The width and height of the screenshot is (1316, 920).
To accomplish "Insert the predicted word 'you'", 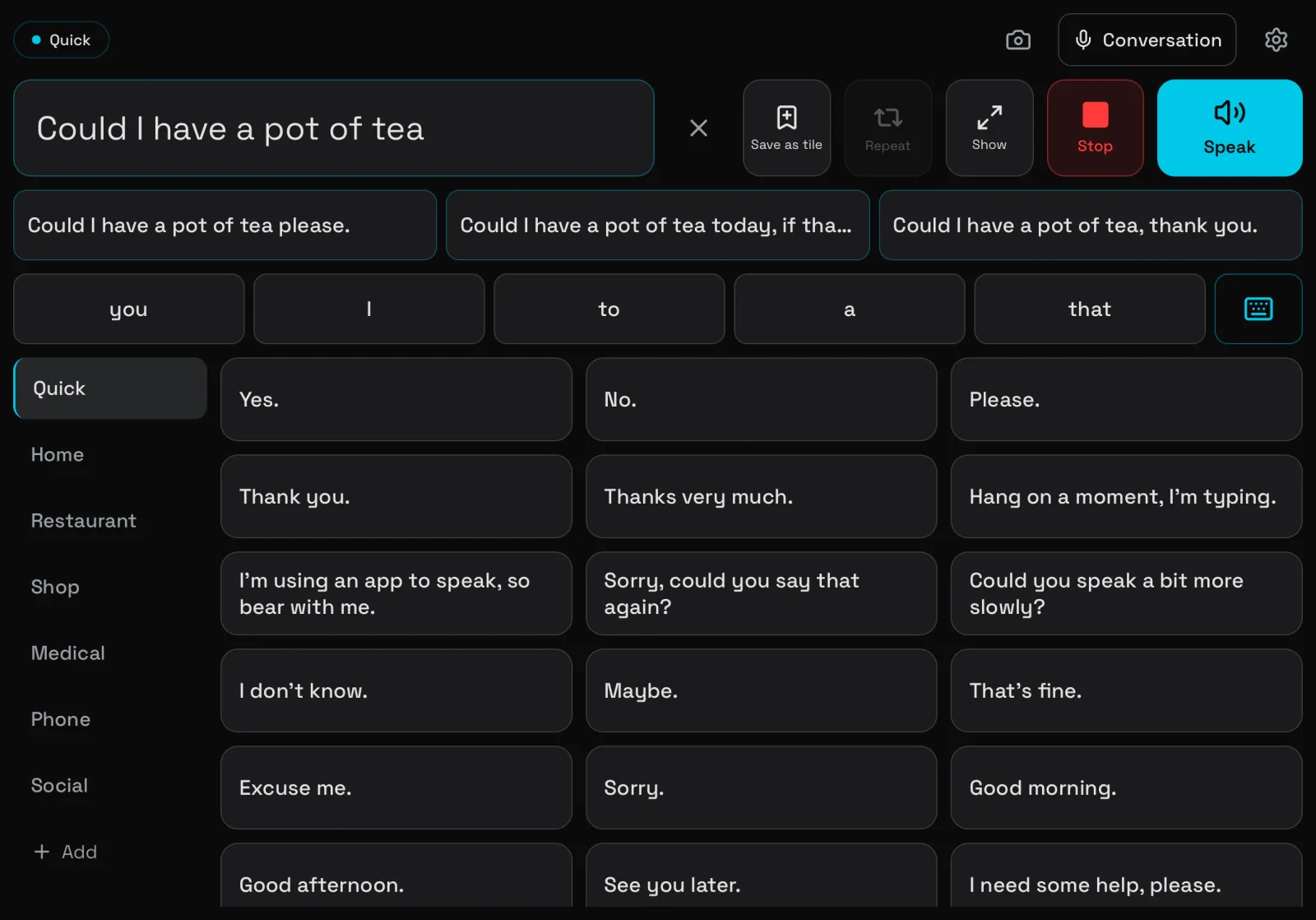I will point(128,309).
